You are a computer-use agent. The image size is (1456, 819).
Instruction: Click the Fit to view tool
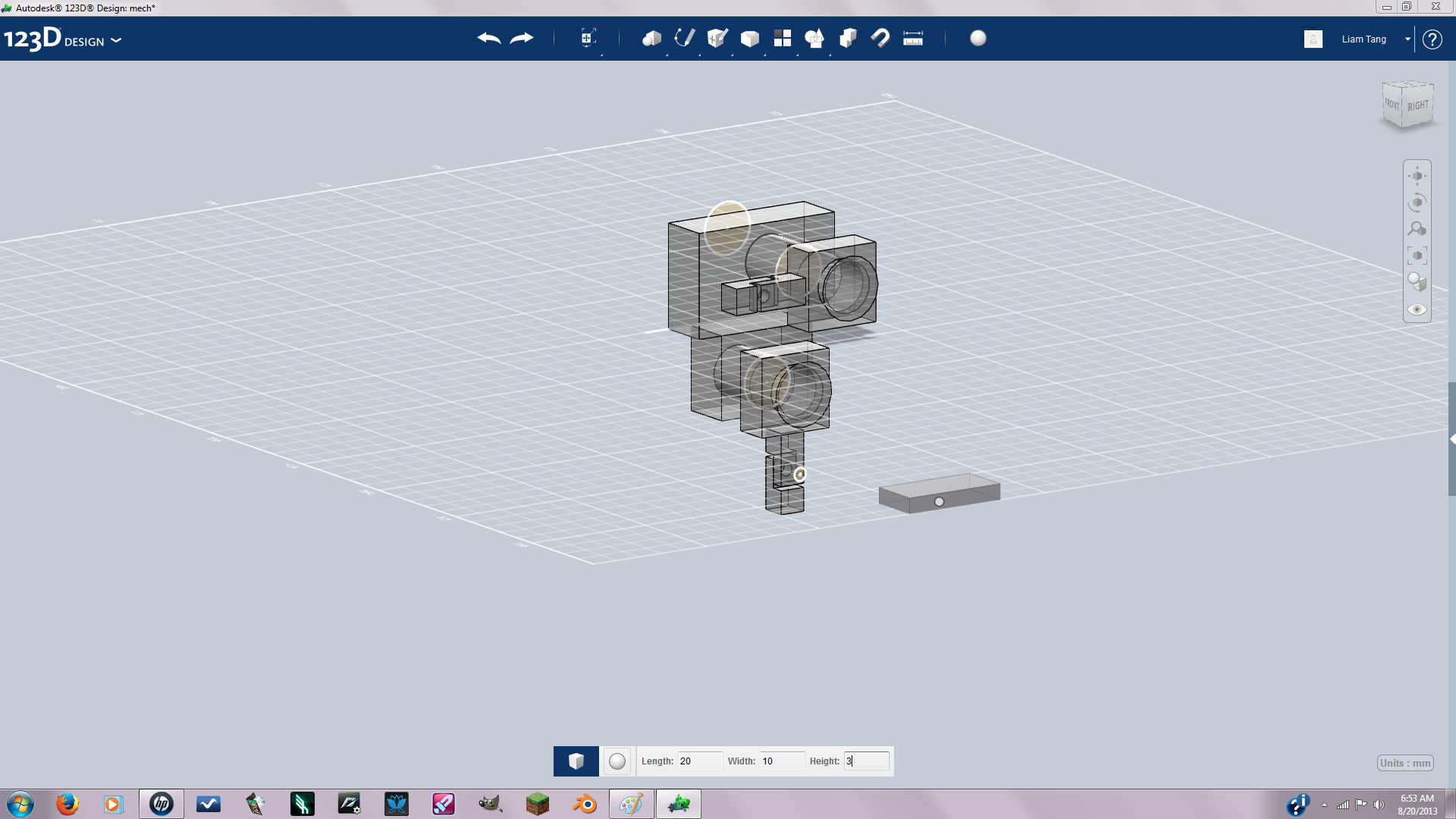coord(1417,256)
